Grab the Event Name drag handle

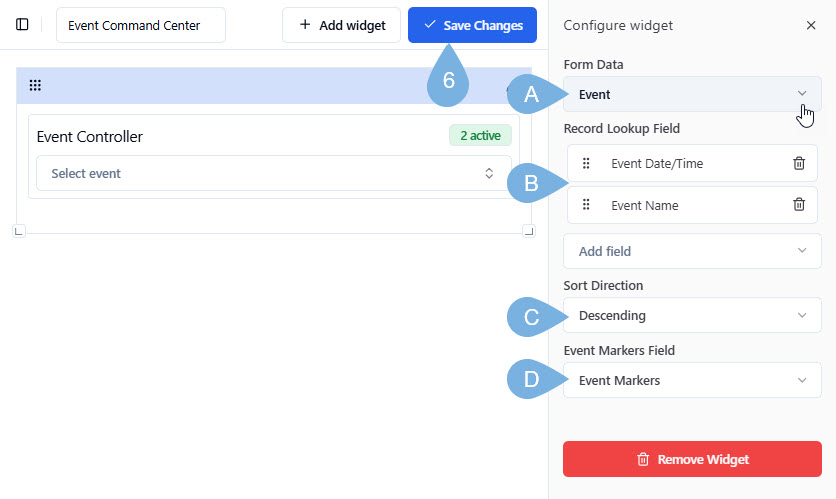(587, 205)
